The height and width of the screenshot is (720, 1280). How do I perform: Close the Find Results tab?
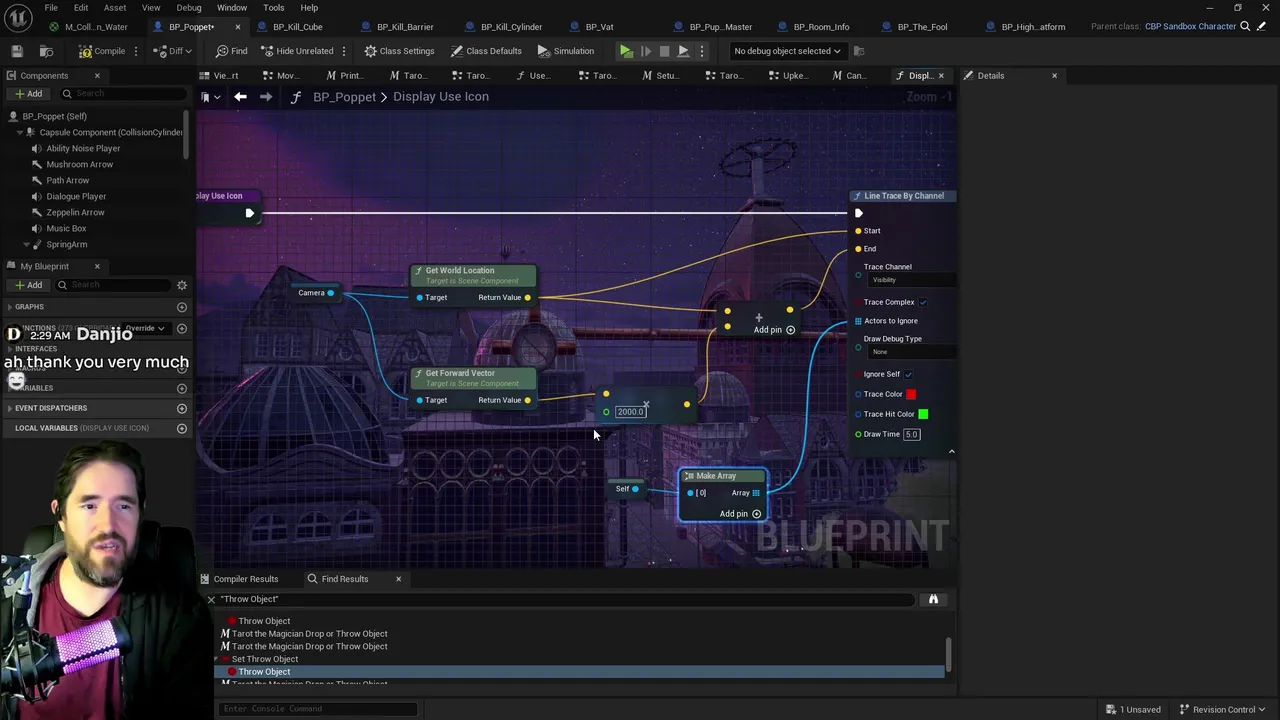click(x=398, y=579)
